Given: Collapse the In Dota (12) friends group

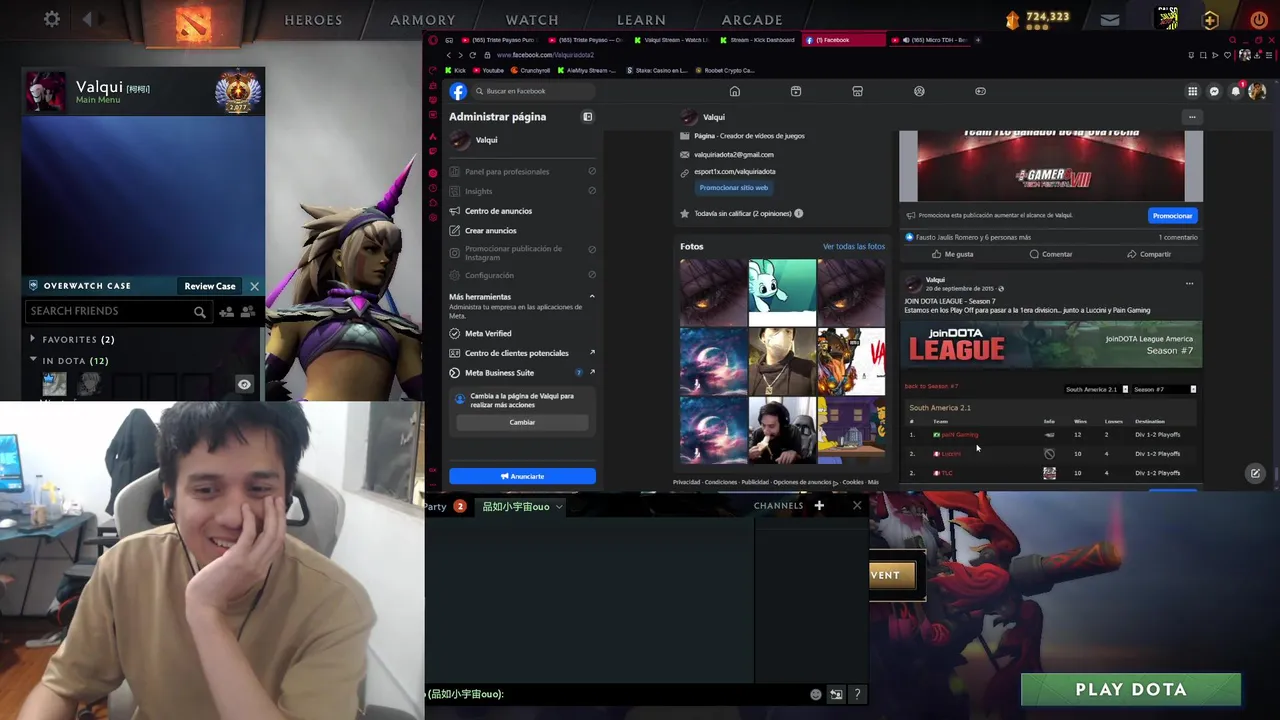Looking at the screenshot, I should coord(33,360).
